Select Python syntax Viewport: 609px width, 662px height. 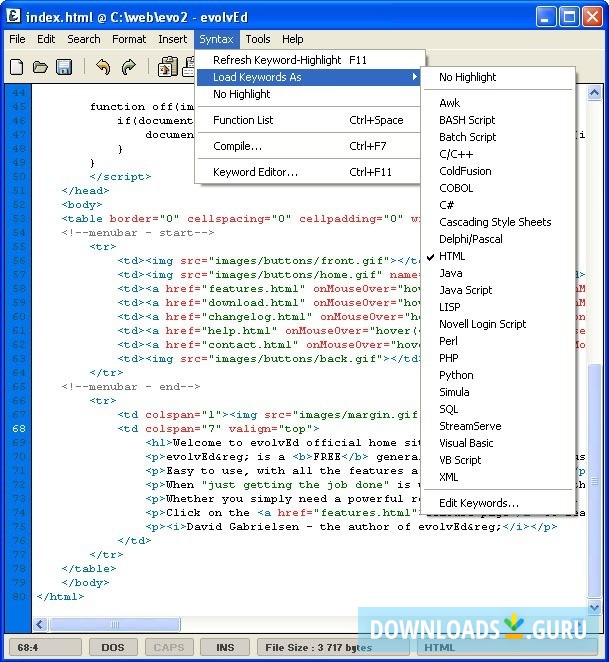(x=498, y=375)
